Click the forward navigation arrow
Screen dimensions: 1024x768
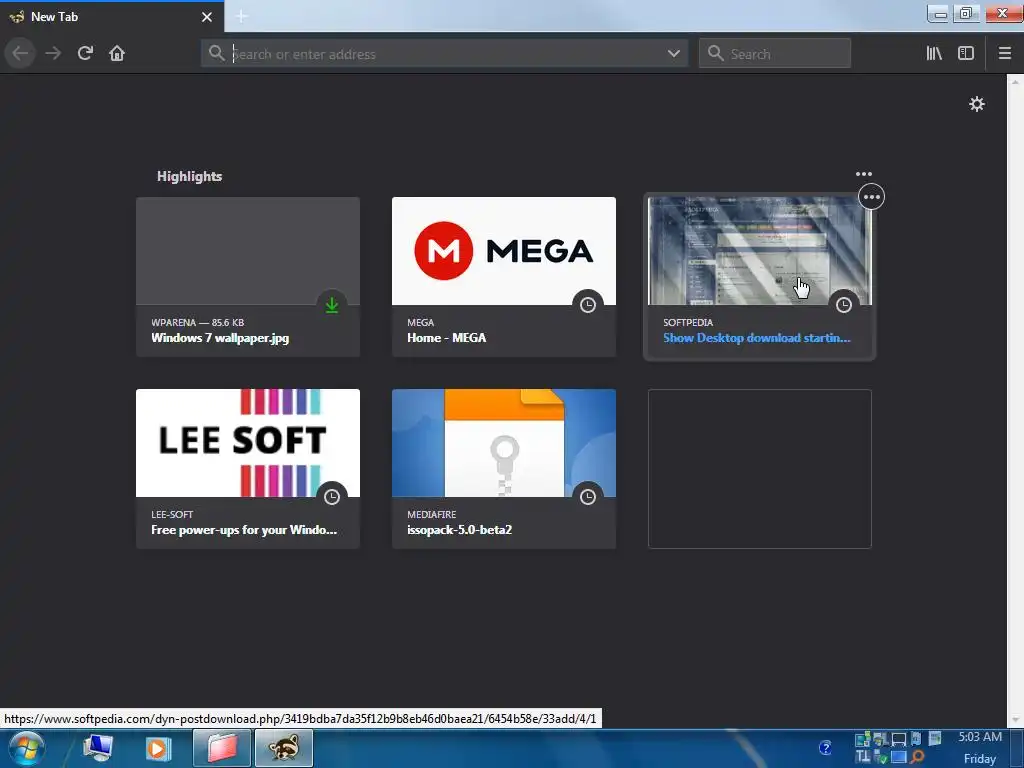pyautogui.click(x=53, y=53)
